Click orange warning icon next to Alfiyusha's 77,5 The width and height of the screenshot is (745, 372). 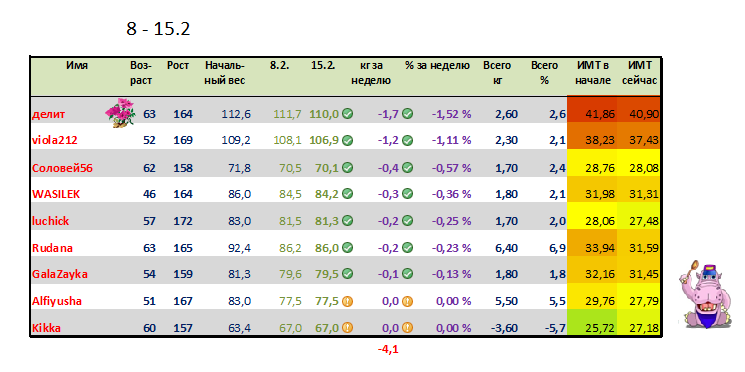(347, 301)
